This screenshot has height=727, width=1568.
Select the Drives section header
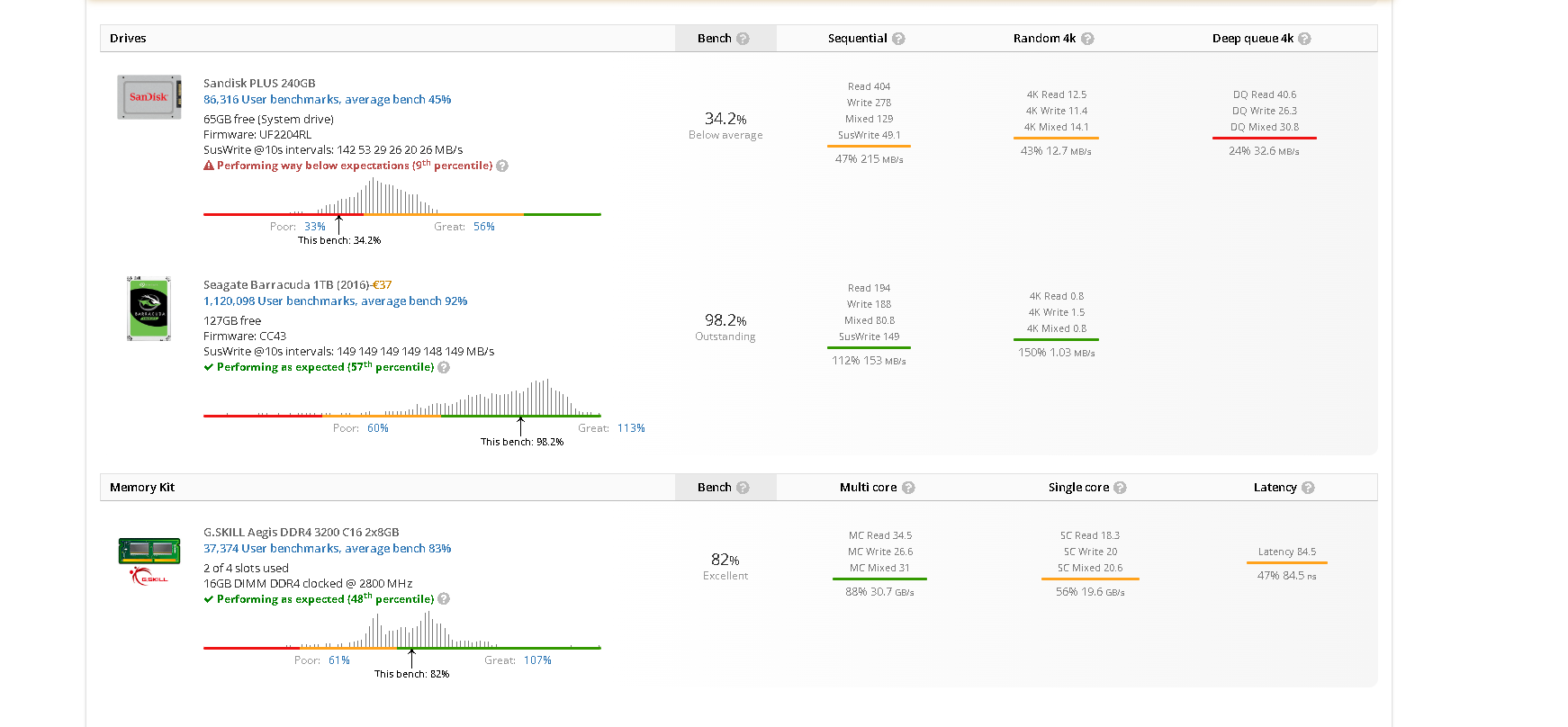pyautogui.click(x=128, y=39)
